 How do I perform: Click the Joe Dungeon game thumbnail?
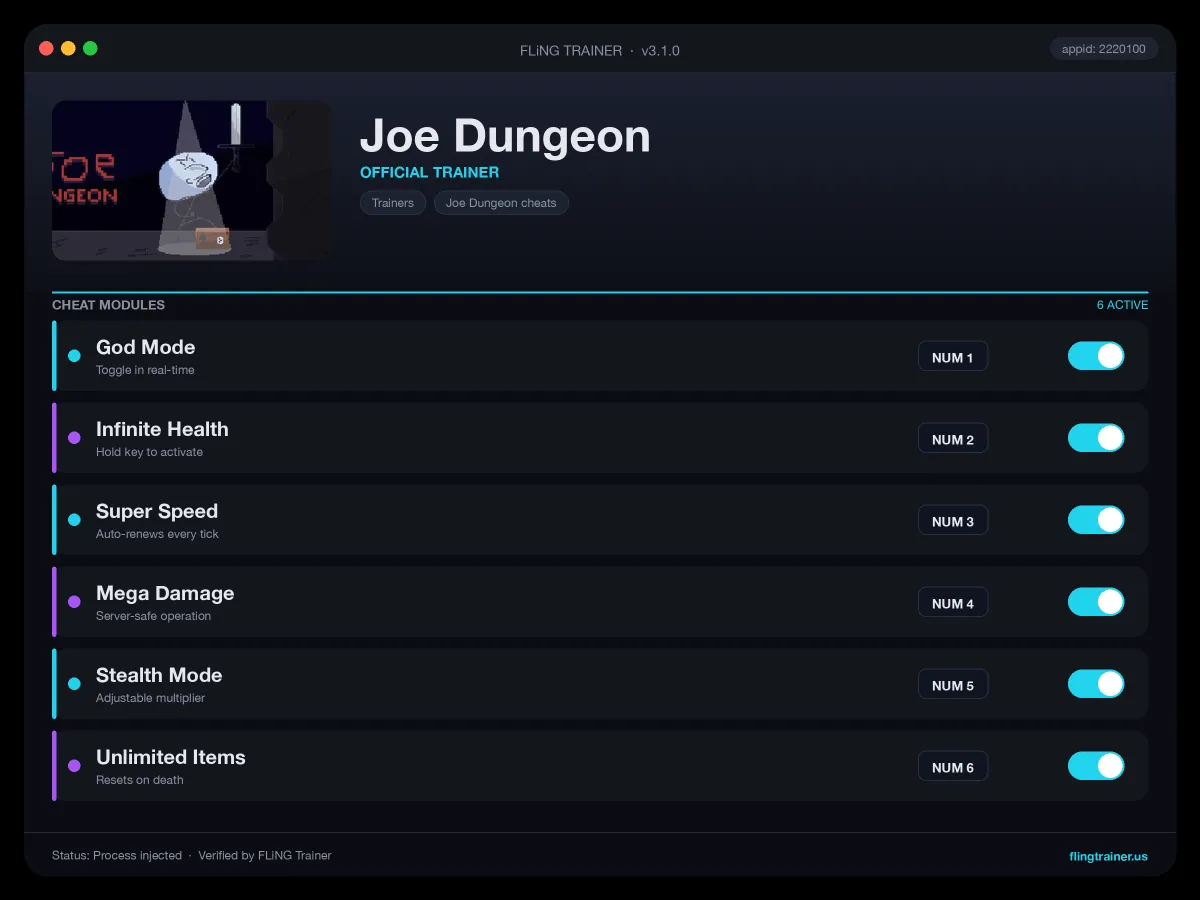point(191,180)
